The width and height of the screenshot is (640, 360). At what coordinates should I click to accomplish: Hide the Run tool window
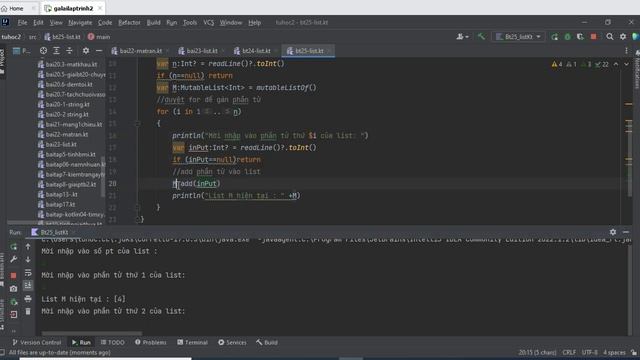point(626,232)
